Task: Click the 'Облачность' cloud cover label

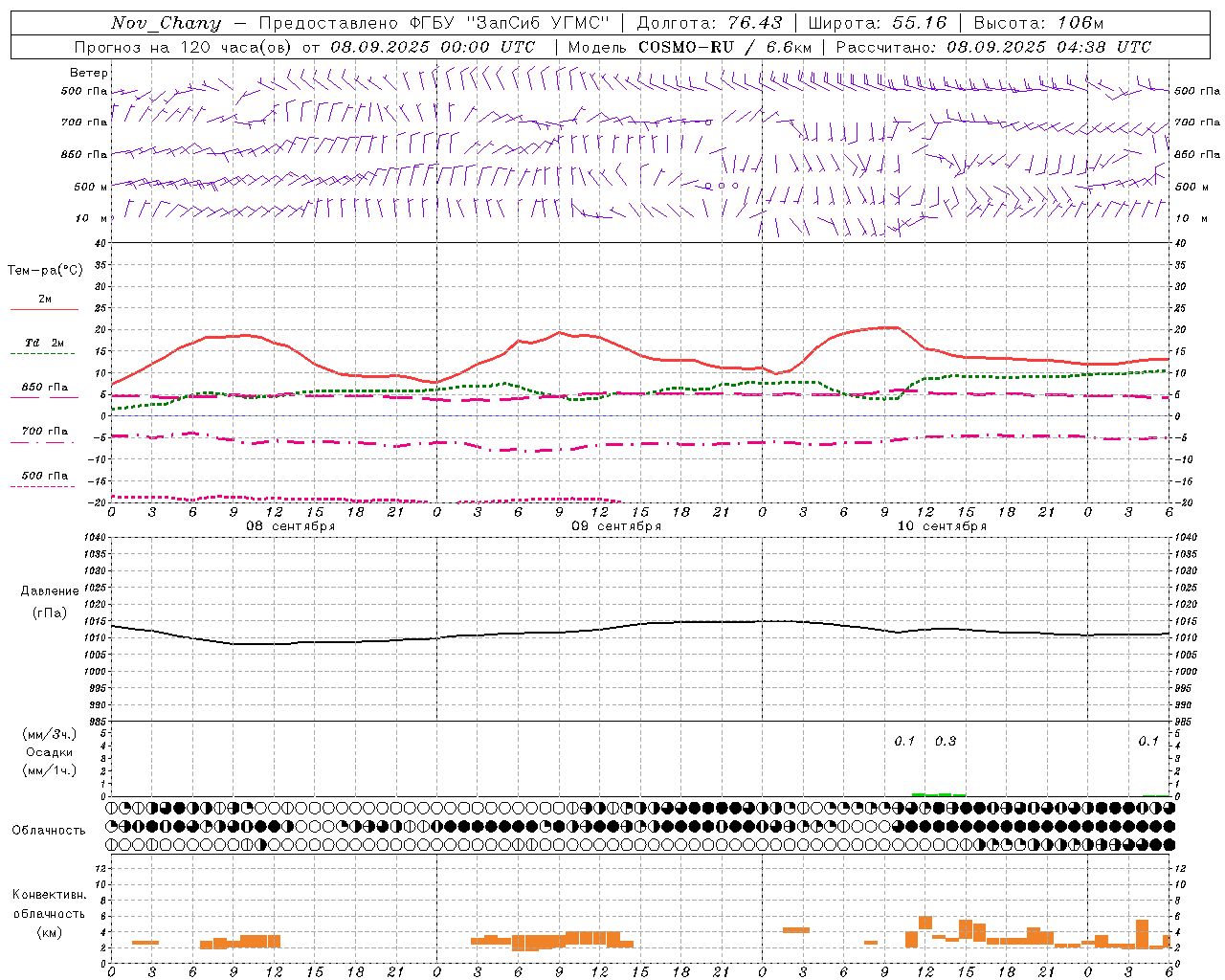Action: pos(49,831)
